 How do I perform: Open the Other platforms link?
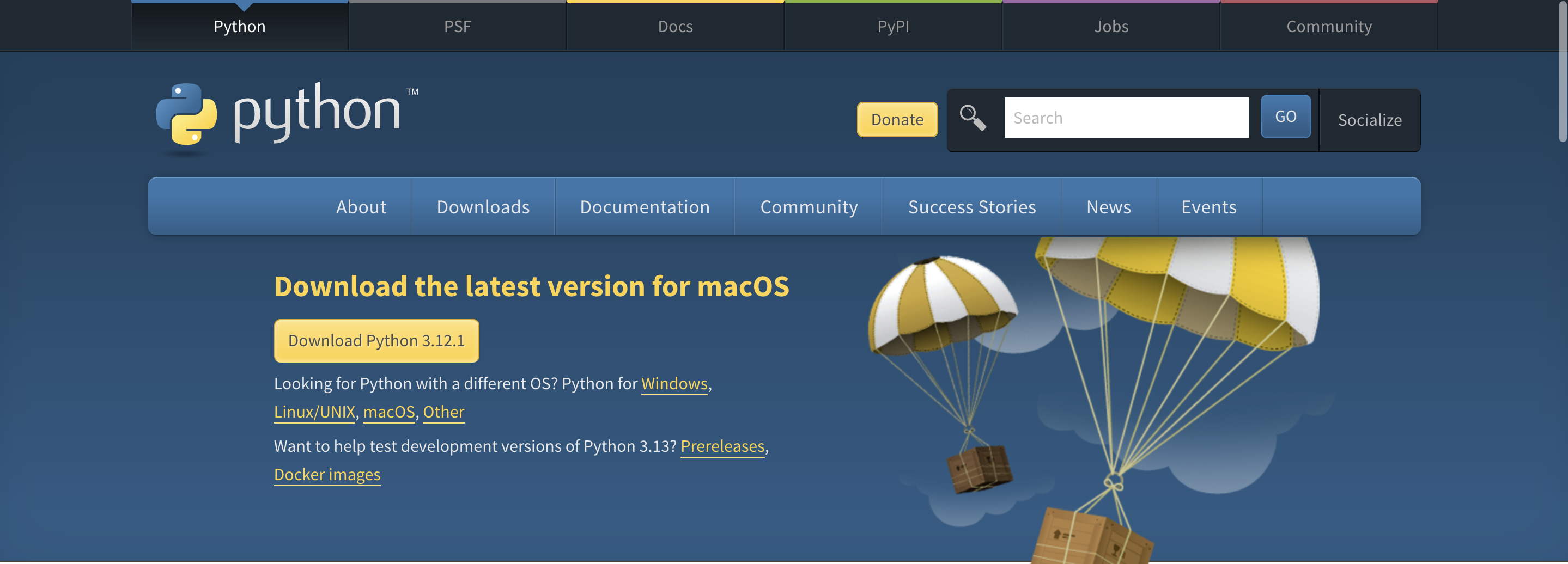click(443, 412)
